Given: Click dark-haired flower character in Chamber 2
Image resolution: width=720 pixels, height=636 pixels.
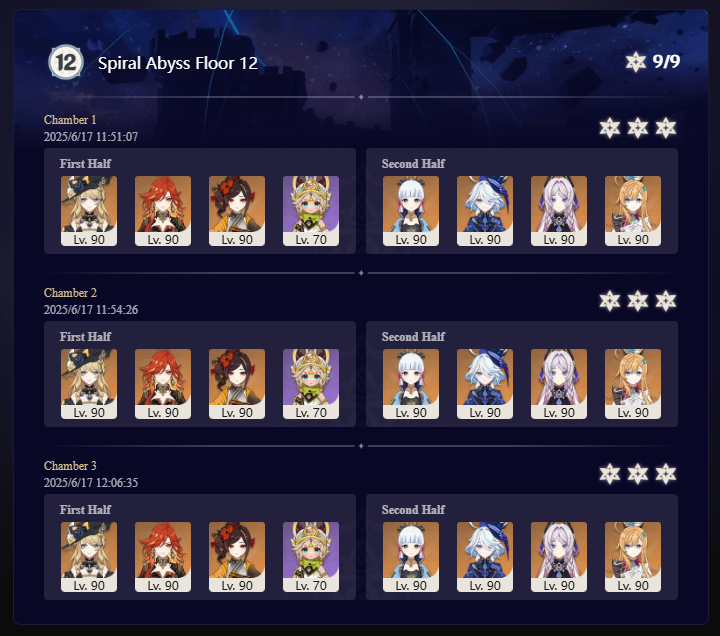Looking at the screenshot, I should click(x=237, y=384).
